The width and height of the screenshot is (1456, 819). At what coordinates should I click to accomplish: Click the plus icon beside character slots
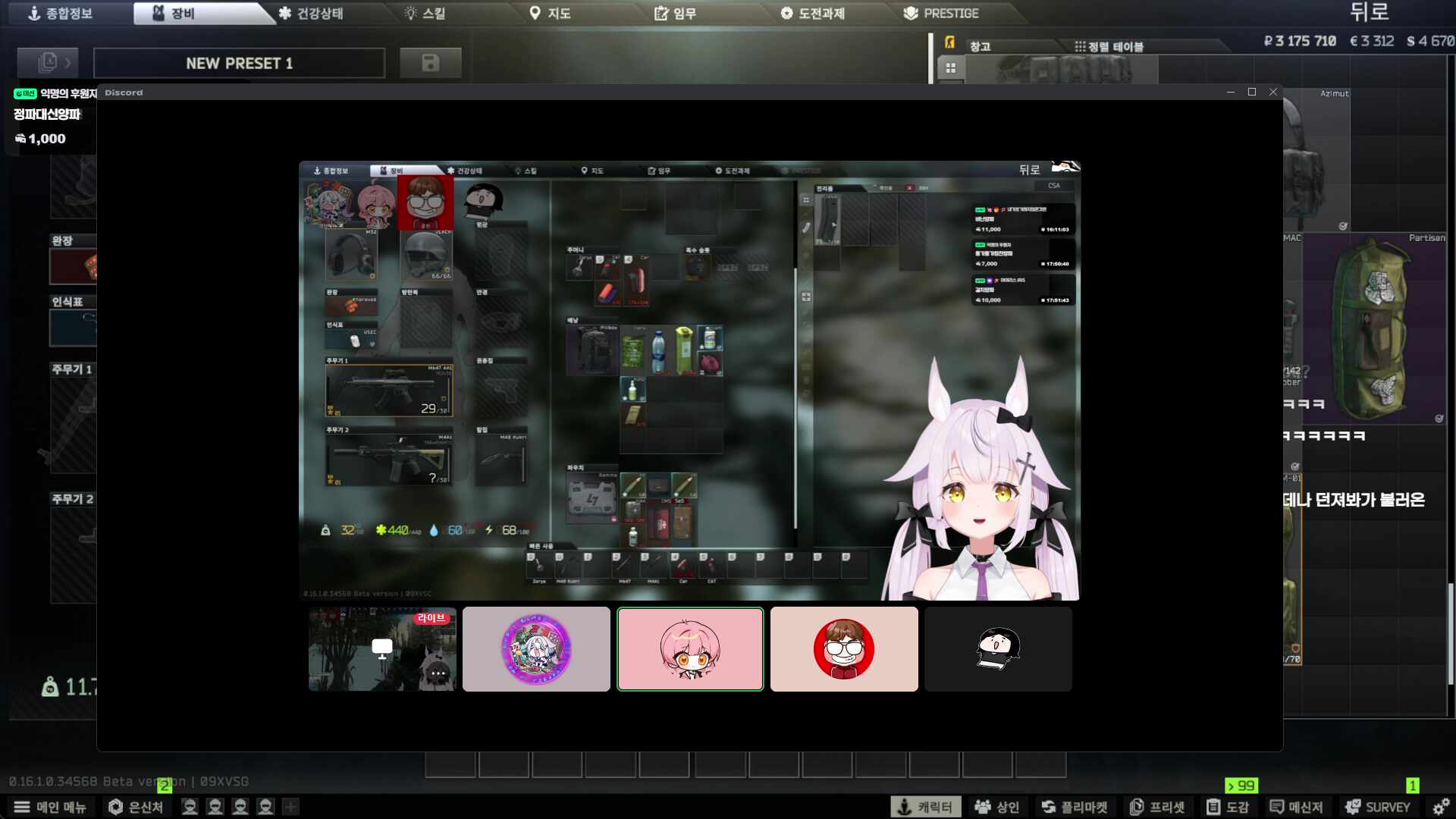tap(290, 807)
